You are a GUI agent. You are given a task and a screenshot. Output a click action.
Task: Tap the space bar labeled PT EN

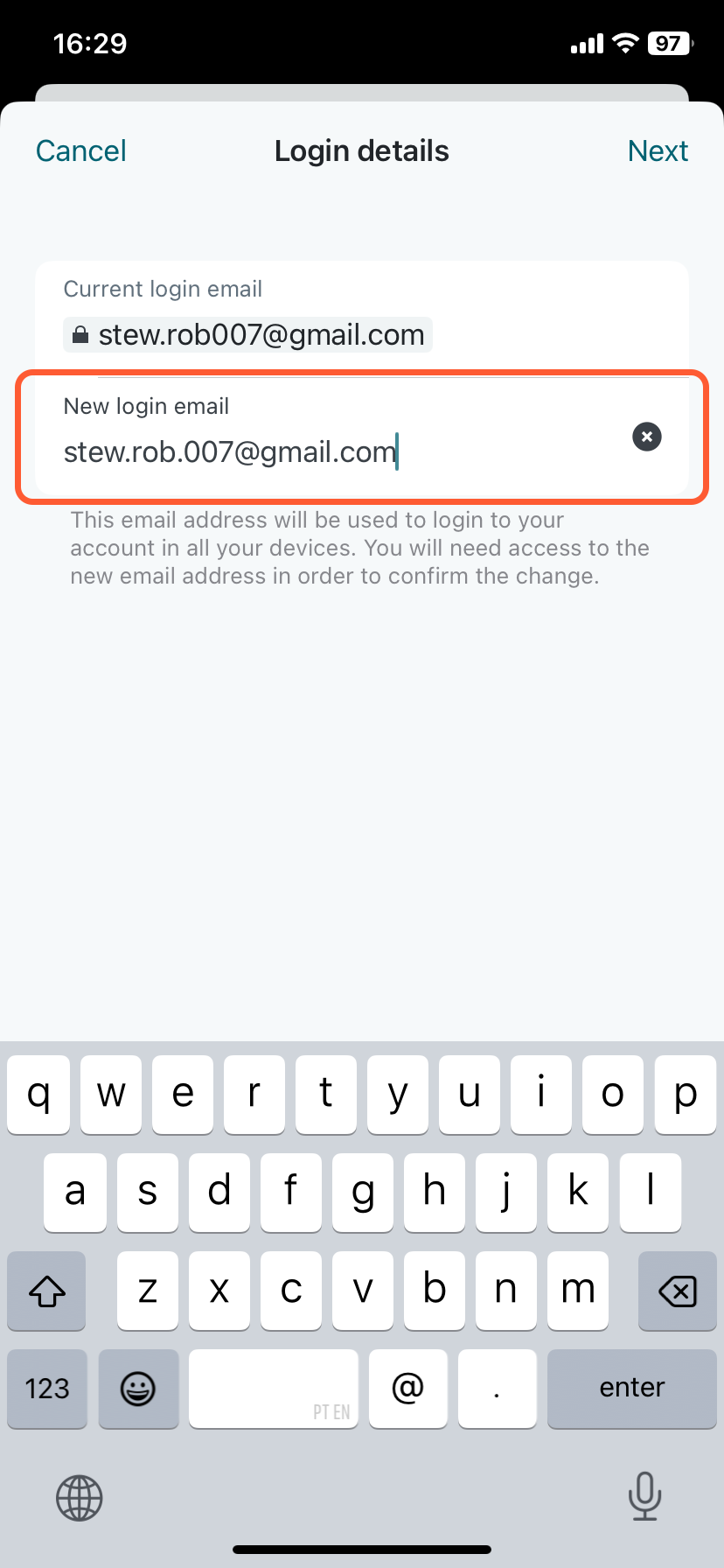click(274, 1389)
